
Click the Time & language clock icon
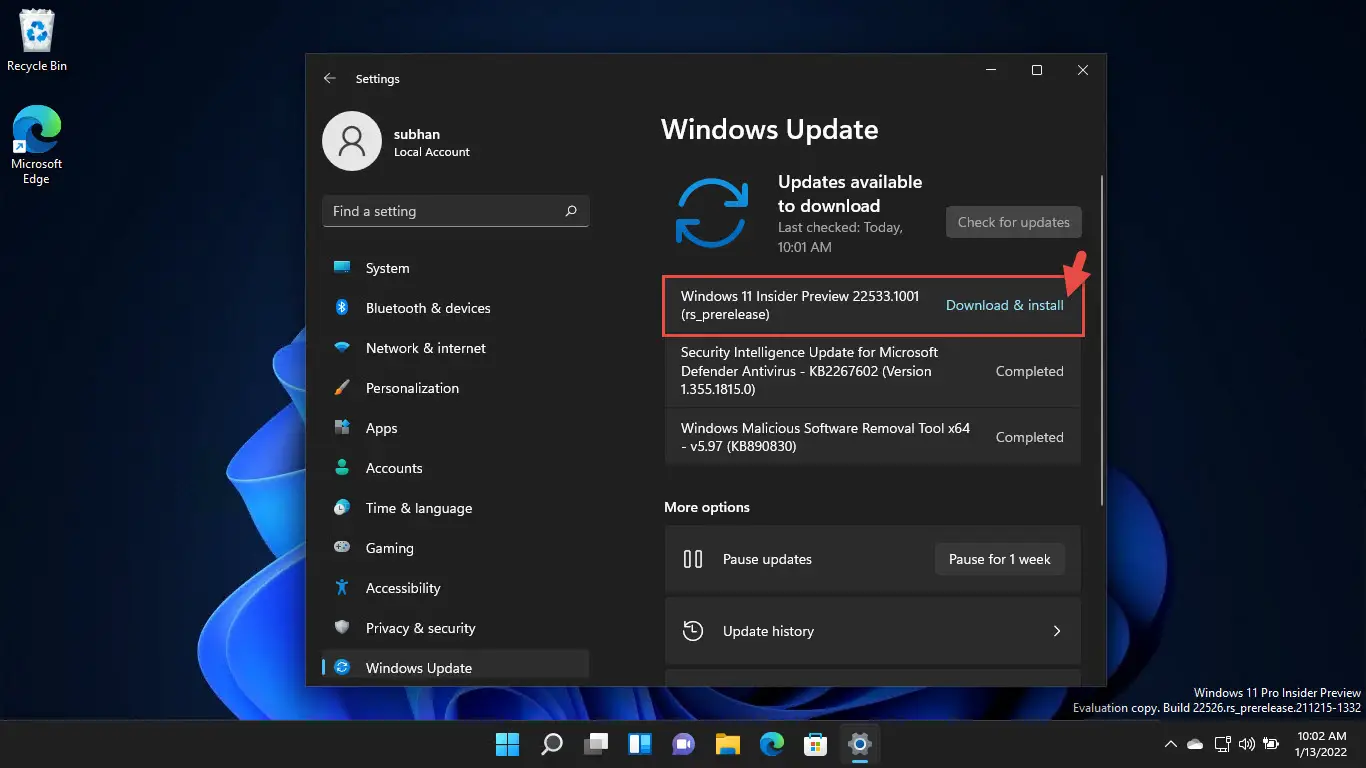click(x=342, y=507)
